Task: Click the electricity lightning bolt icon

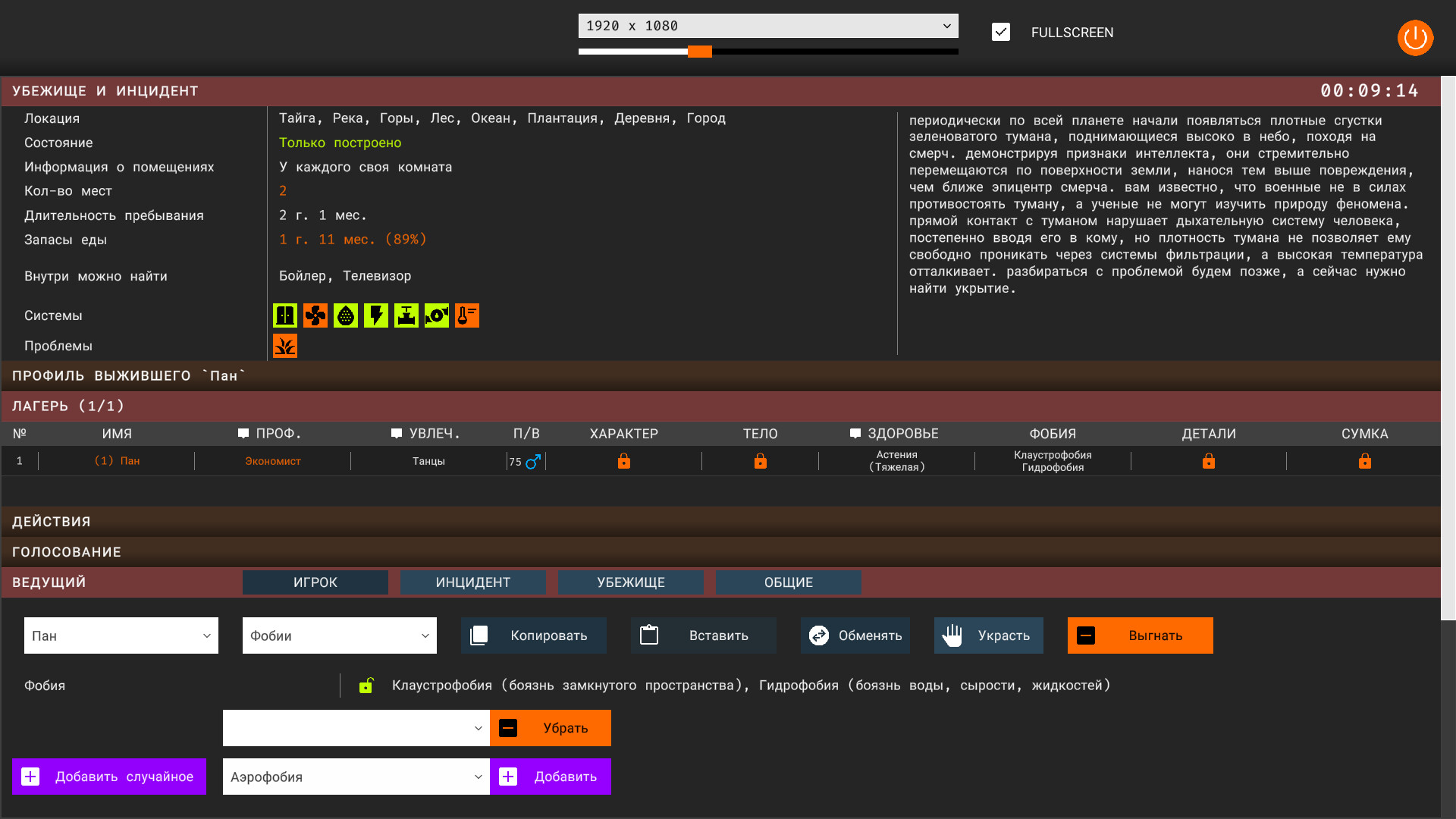Action: coord(375,315)
